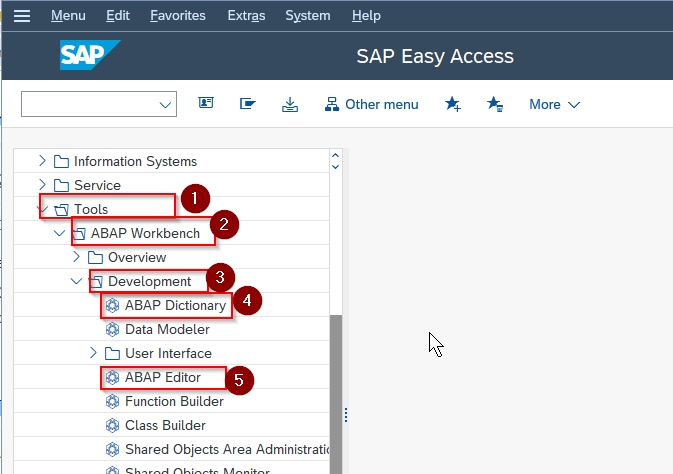Viewport: 673px width, 474px height.
Task: Click the Delete Favorites star icon
Action: [x=495, y=104]
